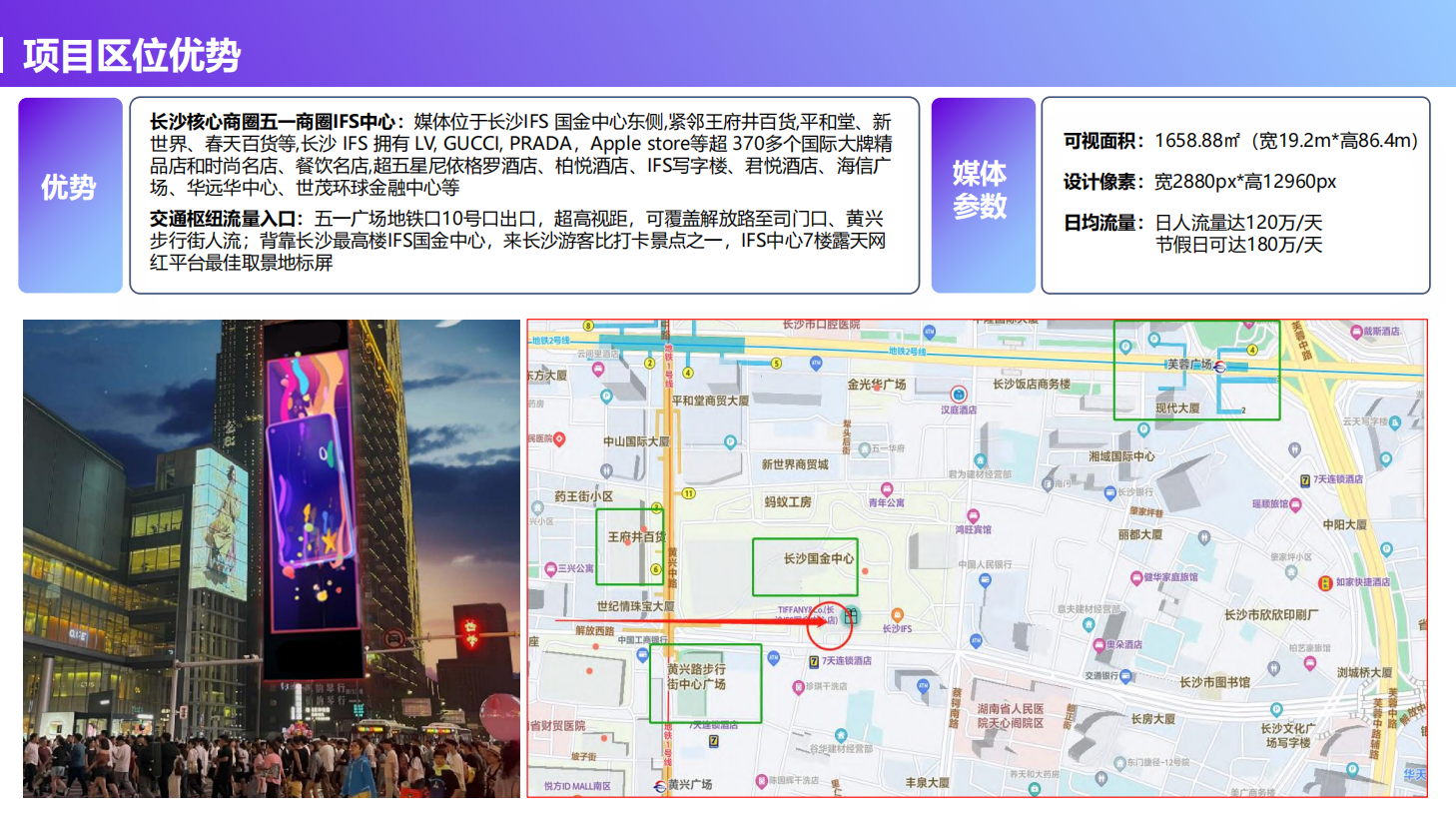This screenshot has height=816, width=1456.
Task: Click the 现代大厦 map label
Action: [1177, 408]
